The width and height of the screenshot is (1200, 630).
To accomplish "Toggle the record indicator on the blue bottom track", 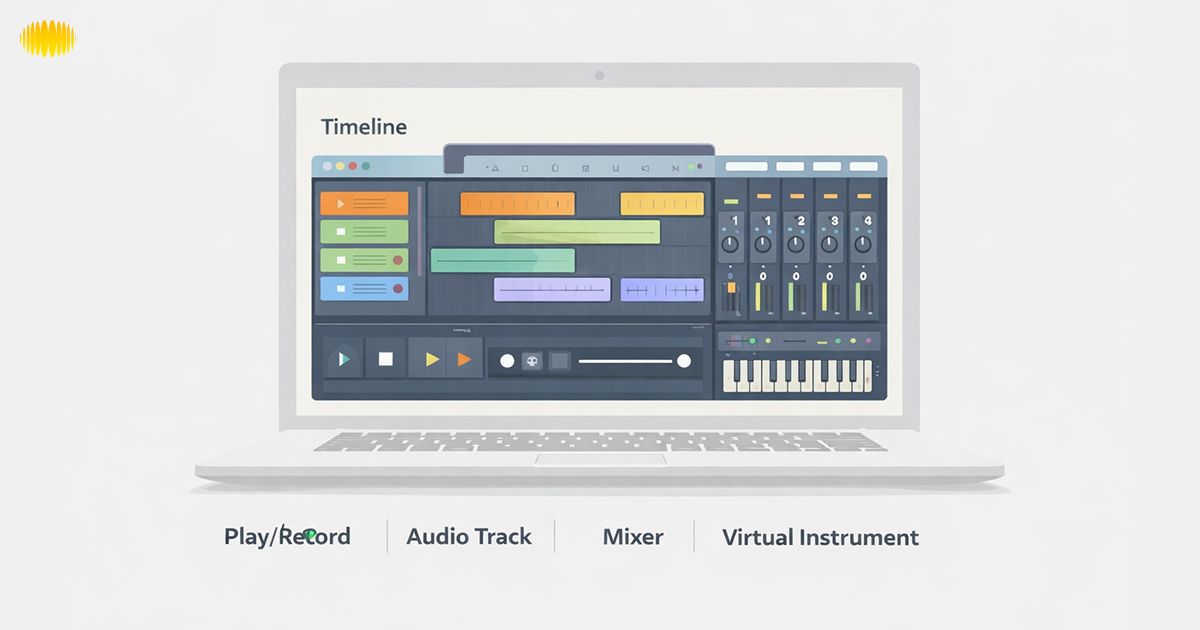I will pos(398,288).
